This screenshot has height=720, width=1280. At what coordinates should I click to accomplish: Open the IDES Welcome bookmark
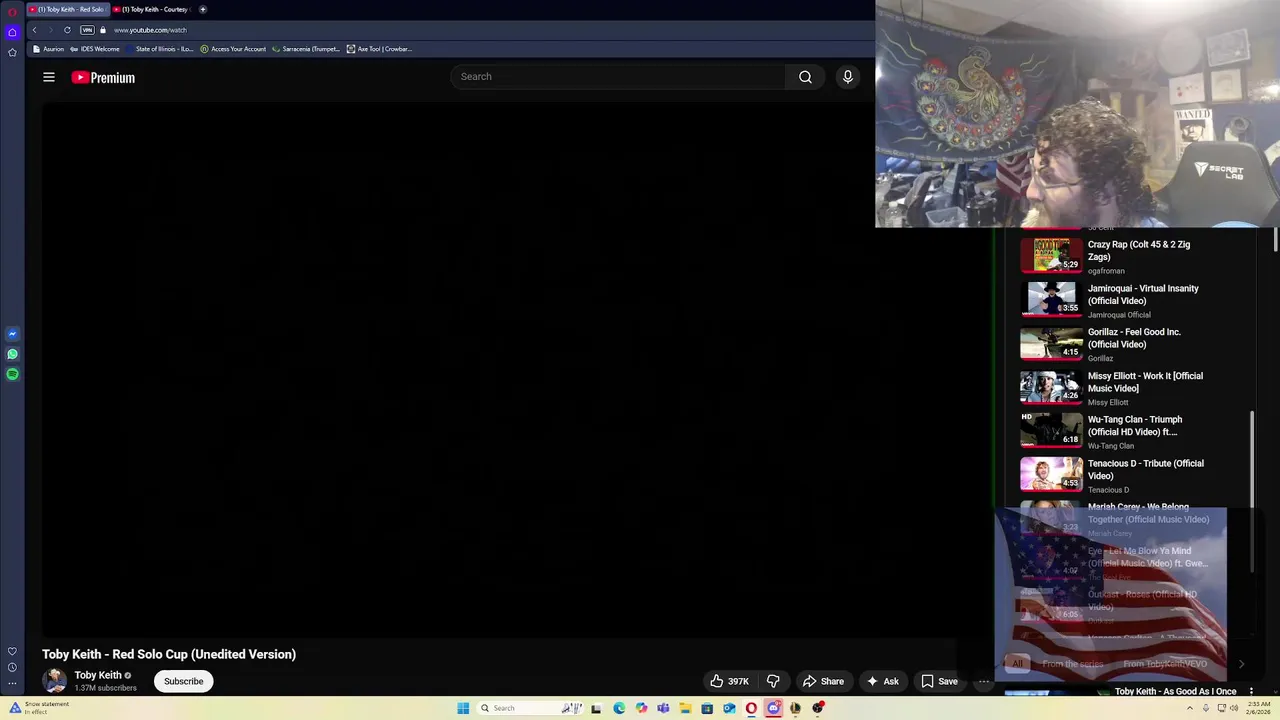coord(95,49)
